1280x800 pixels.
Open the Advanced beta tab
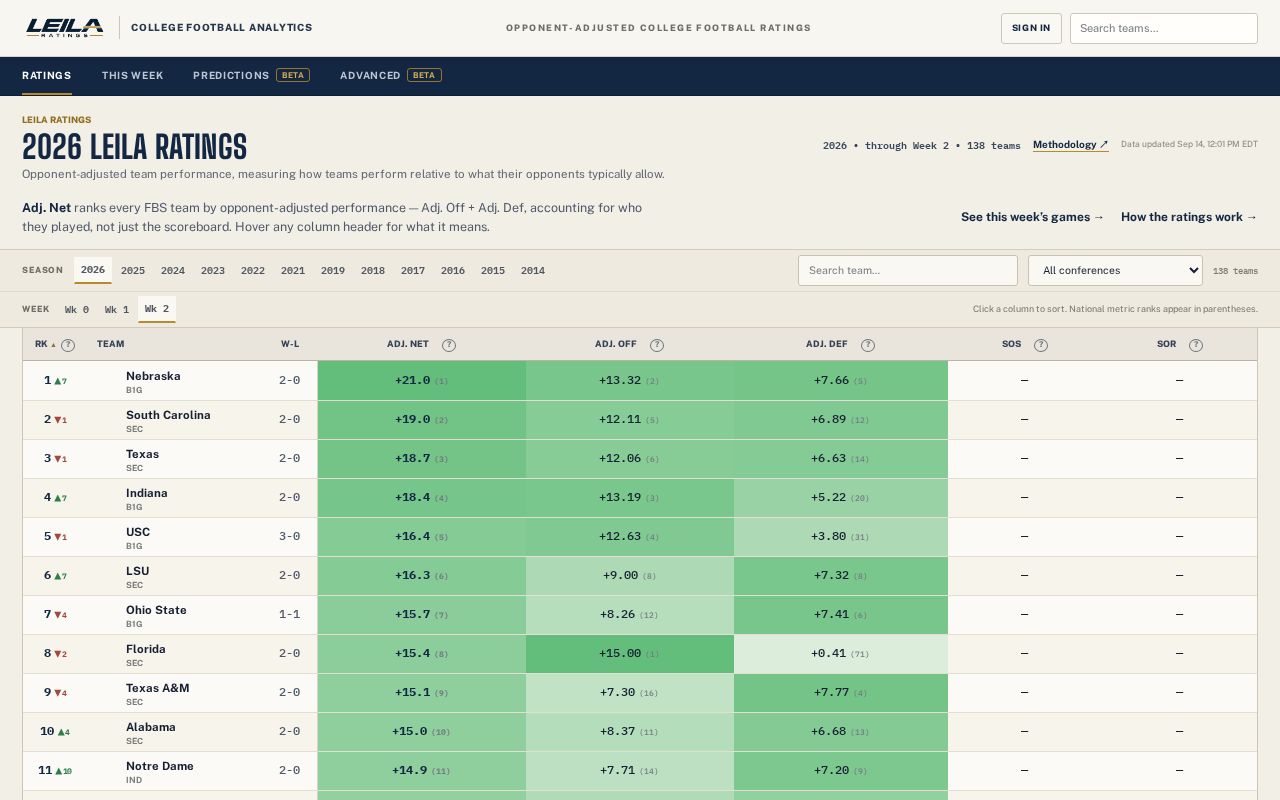pyautogui.click(x=390, y=75)
